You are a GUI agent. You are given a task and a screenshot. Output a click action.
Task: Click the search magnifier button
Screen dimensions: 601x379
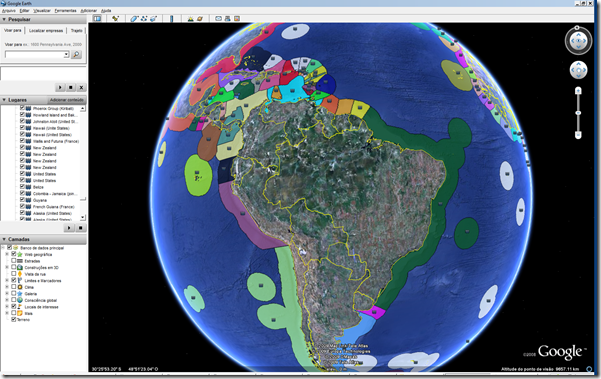[76, 54]
